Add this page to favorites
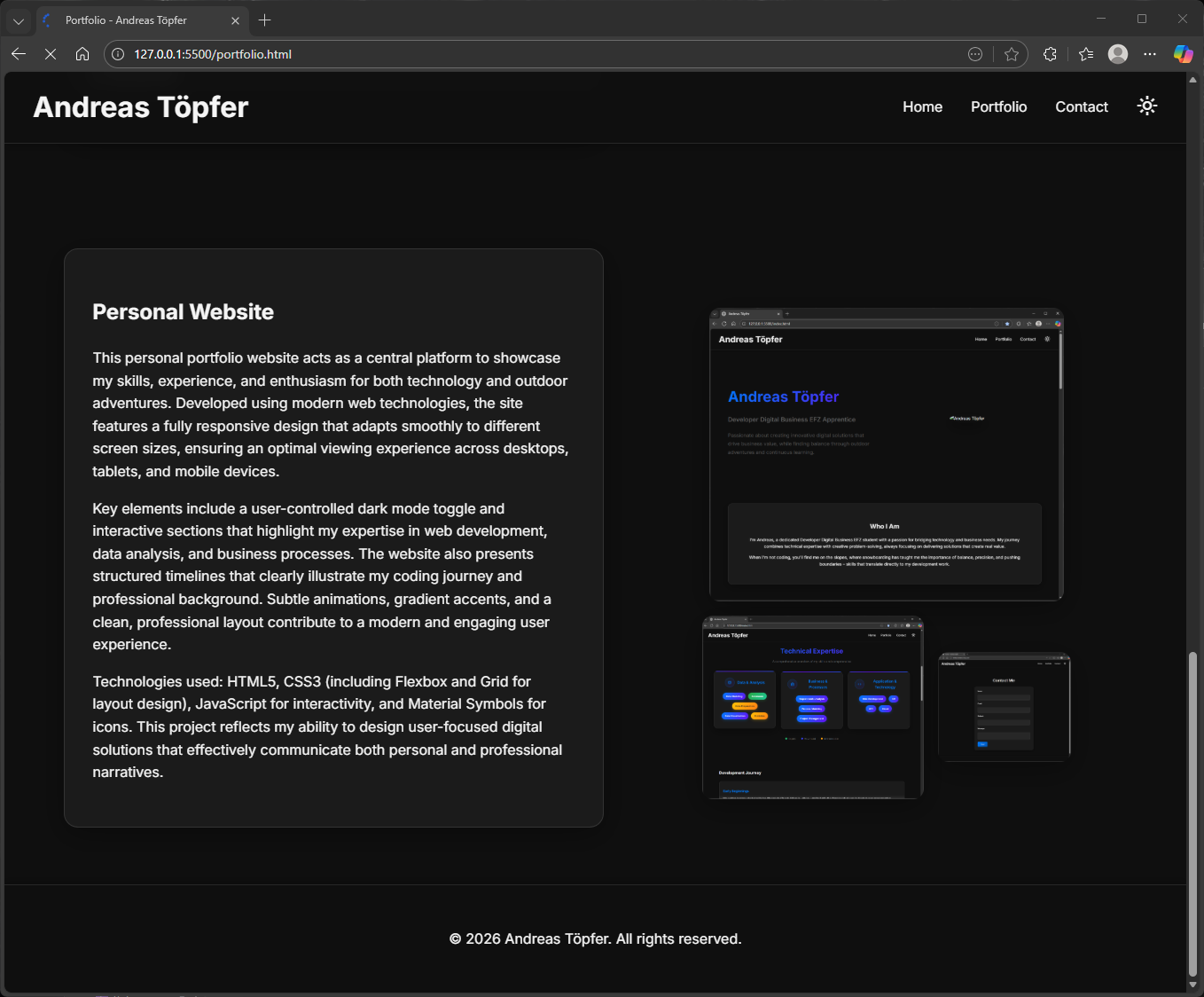This screenshot has width=1204, height=997. [x=1012, y=54]
